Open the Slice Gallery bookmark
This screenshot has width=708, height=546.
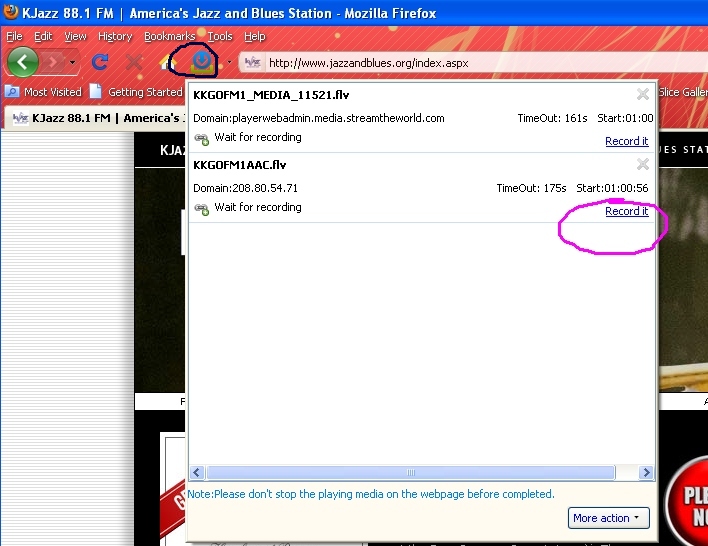point(683,92)
